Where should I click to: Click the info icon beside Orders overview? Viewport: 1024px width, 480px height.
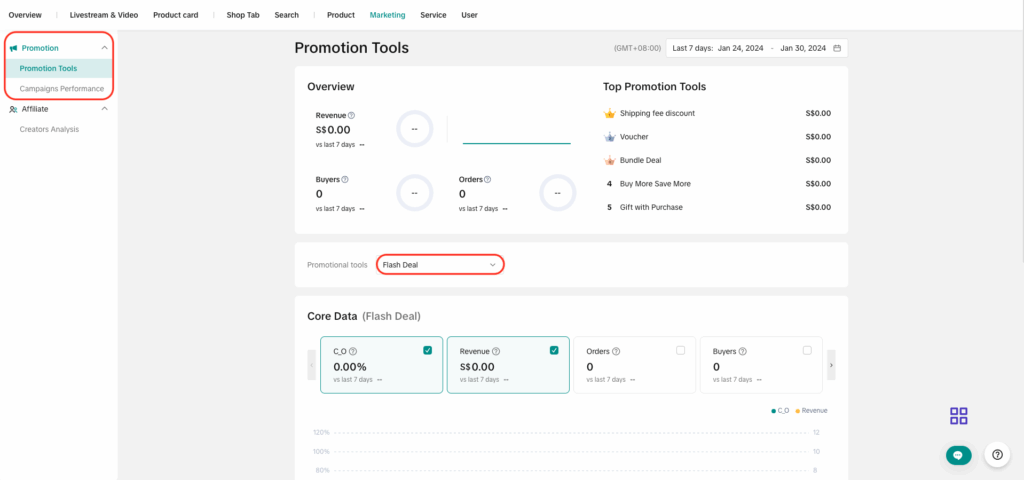click(489, 180)
